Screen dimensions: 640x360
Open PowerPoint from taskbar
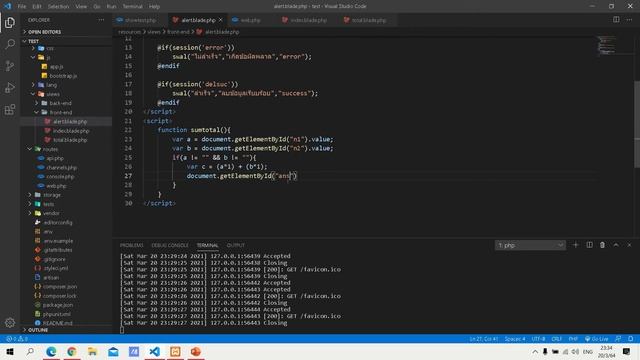pyautogui.click(x=196, y=351)
